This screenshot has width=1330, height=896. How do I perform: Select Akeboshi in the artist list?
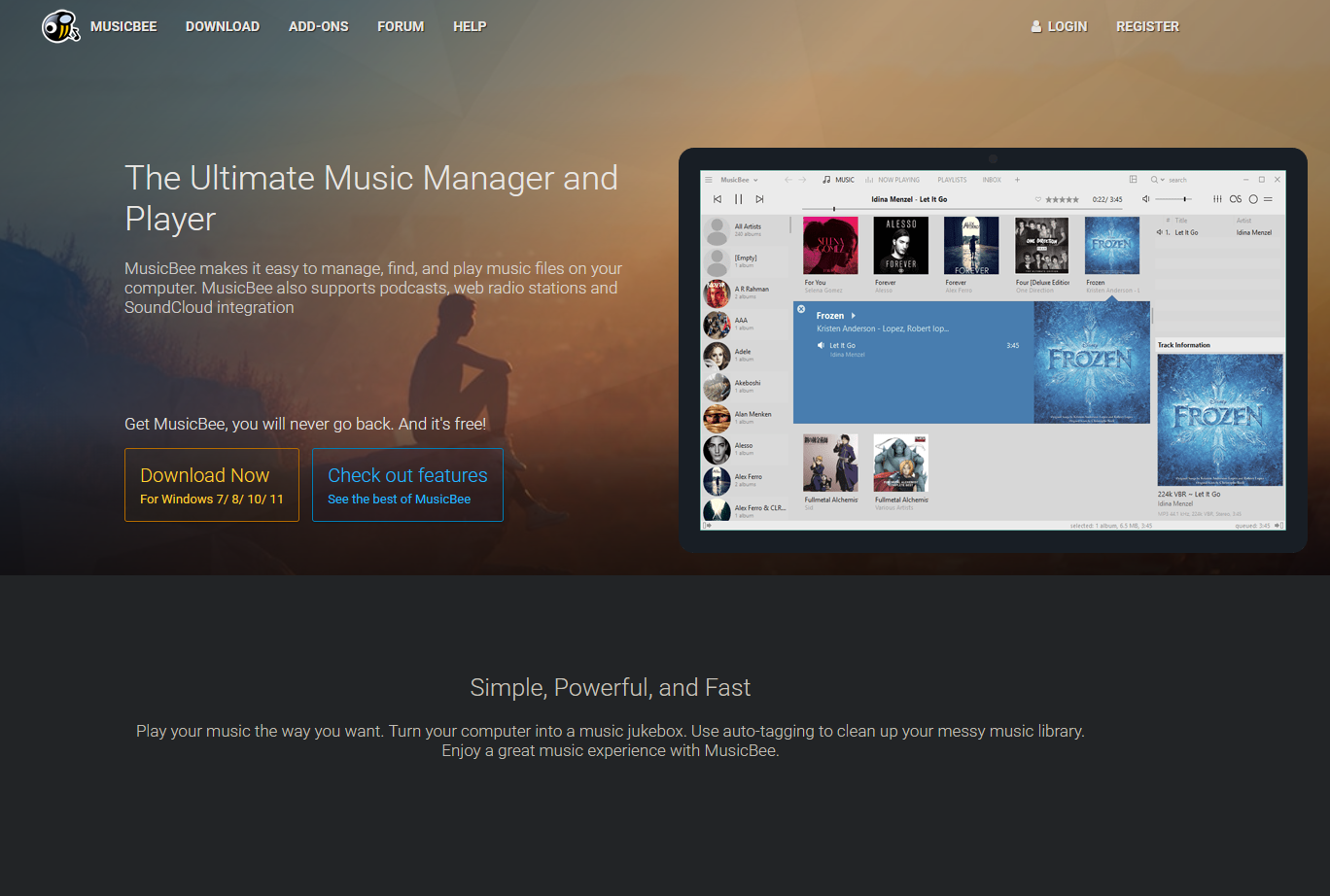pyautogui.click(x=747, y=386)
